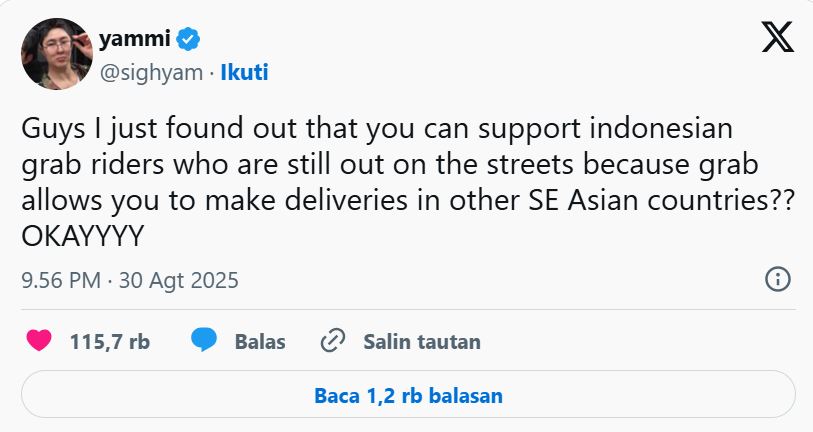Open Baca 1,2 rb balasan button
This screenshot has height=432, width=813.
point(408,395)
